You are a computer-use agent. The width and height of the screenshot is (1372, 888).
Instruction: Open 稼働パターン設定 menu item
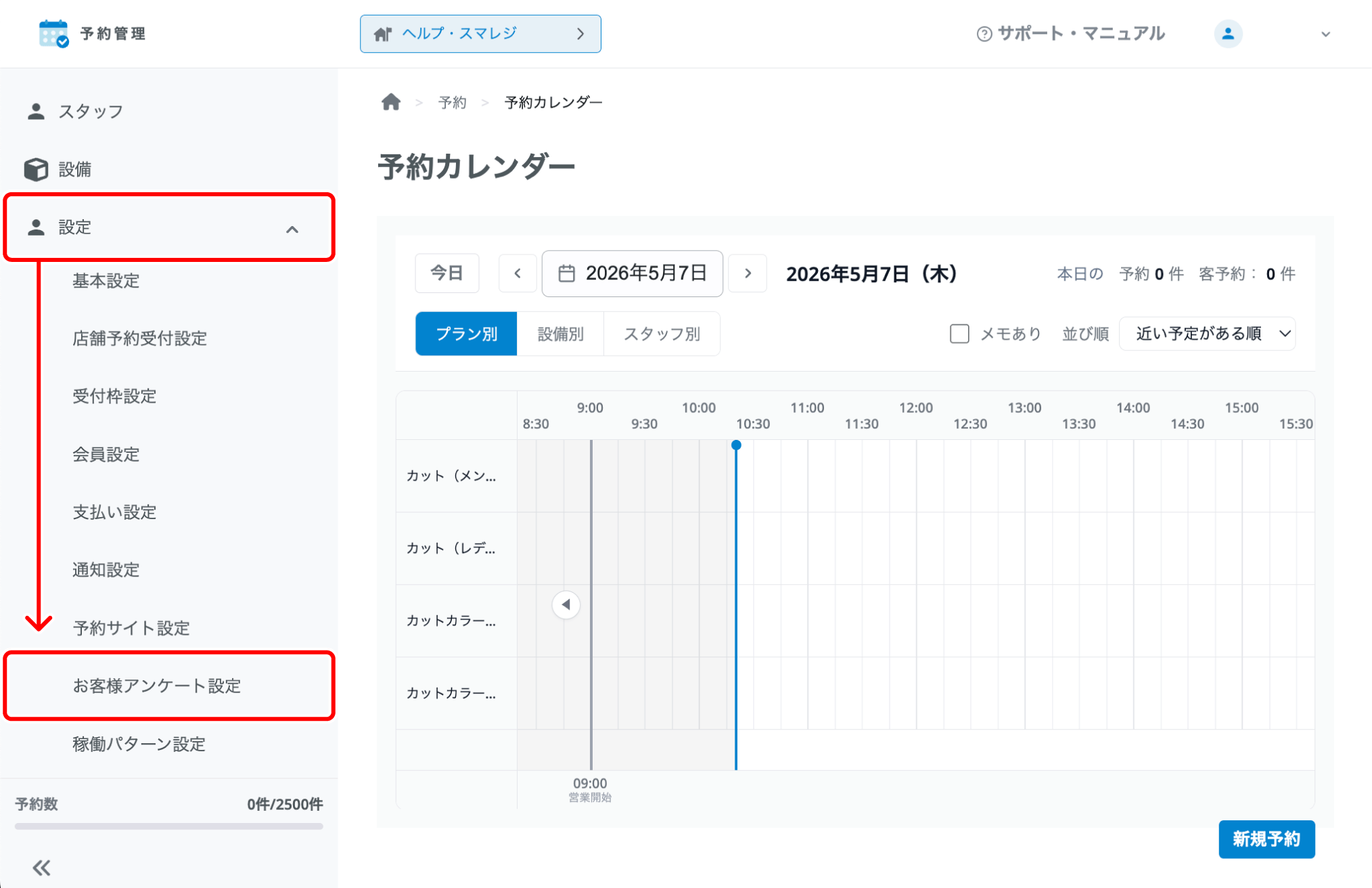pos(139,745)
